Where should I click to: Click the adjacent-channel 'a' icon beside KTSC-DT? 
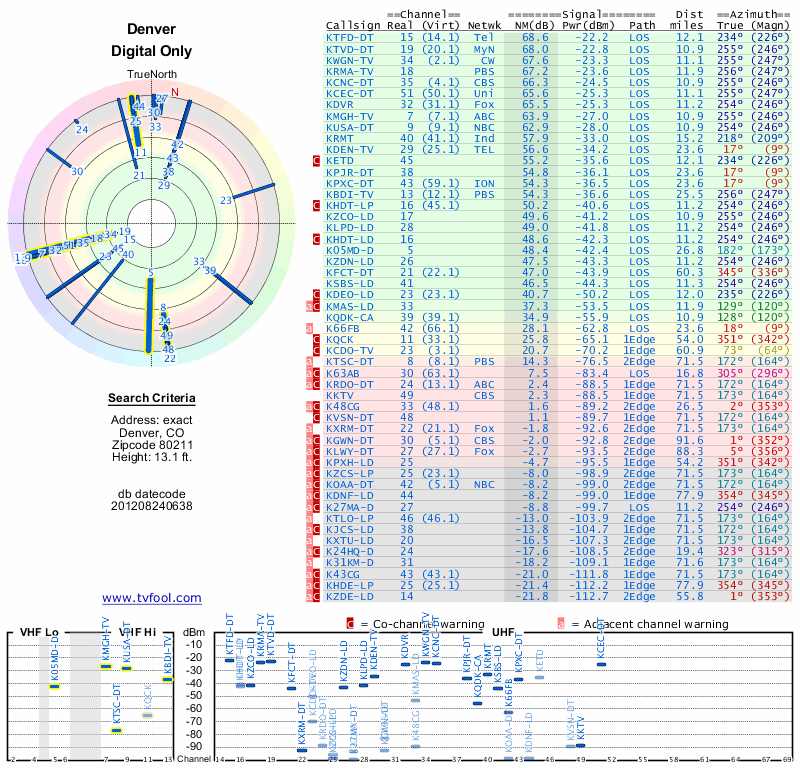[309, 362]
